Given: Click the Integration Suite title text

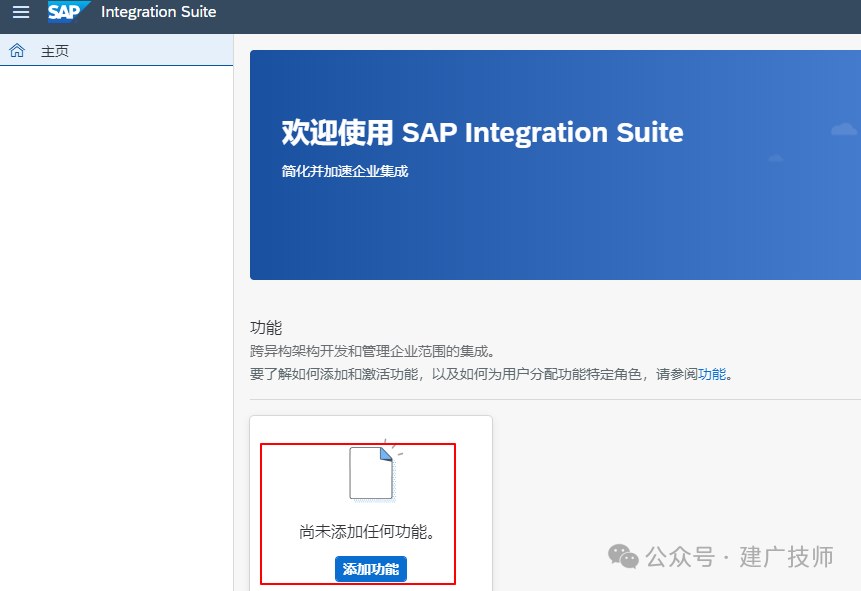Looking at the screenshot, I should tap(159, 12).
